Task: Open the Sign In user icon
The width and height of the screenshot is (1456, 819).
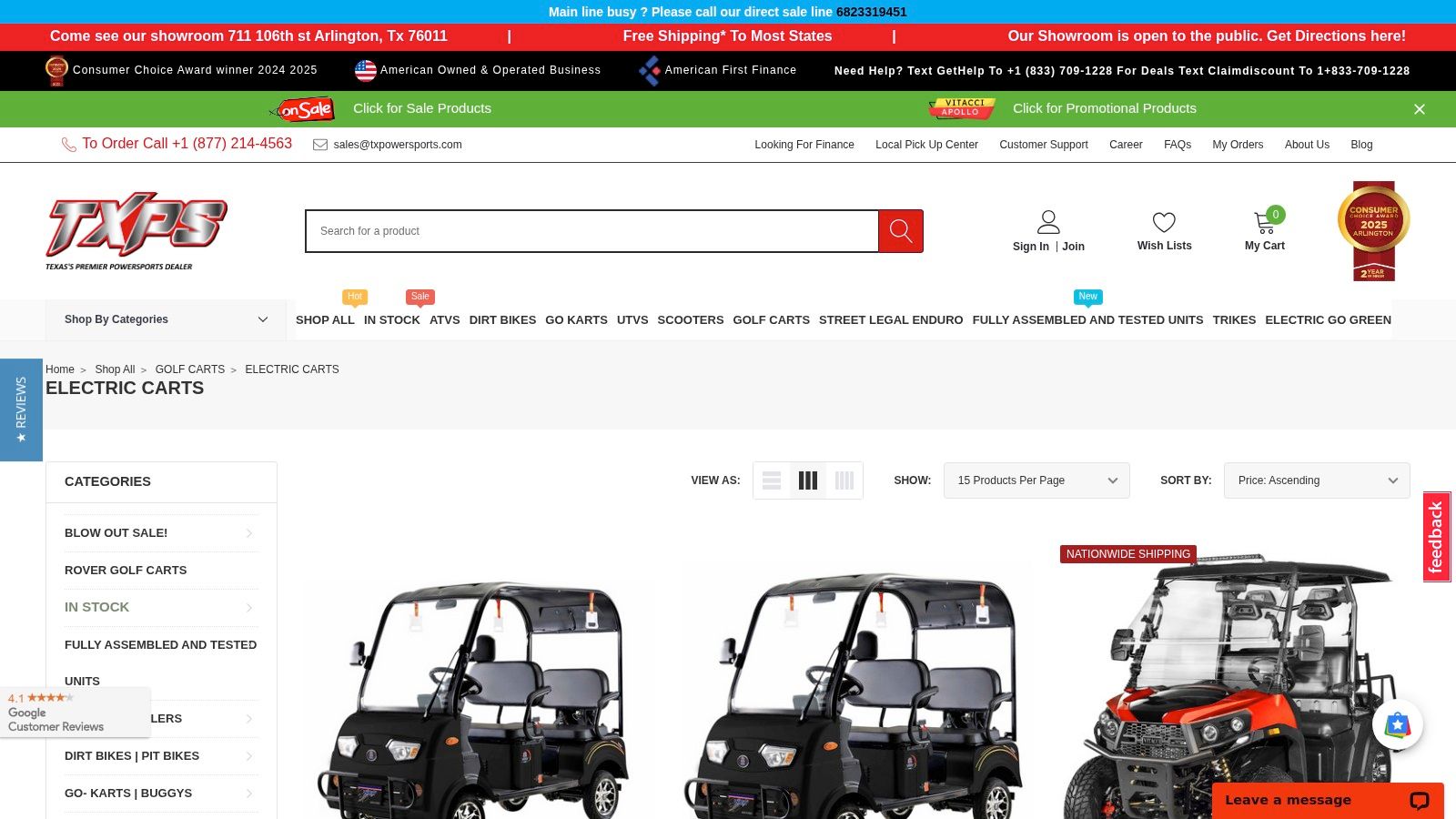Action: tap(1048, 222)
